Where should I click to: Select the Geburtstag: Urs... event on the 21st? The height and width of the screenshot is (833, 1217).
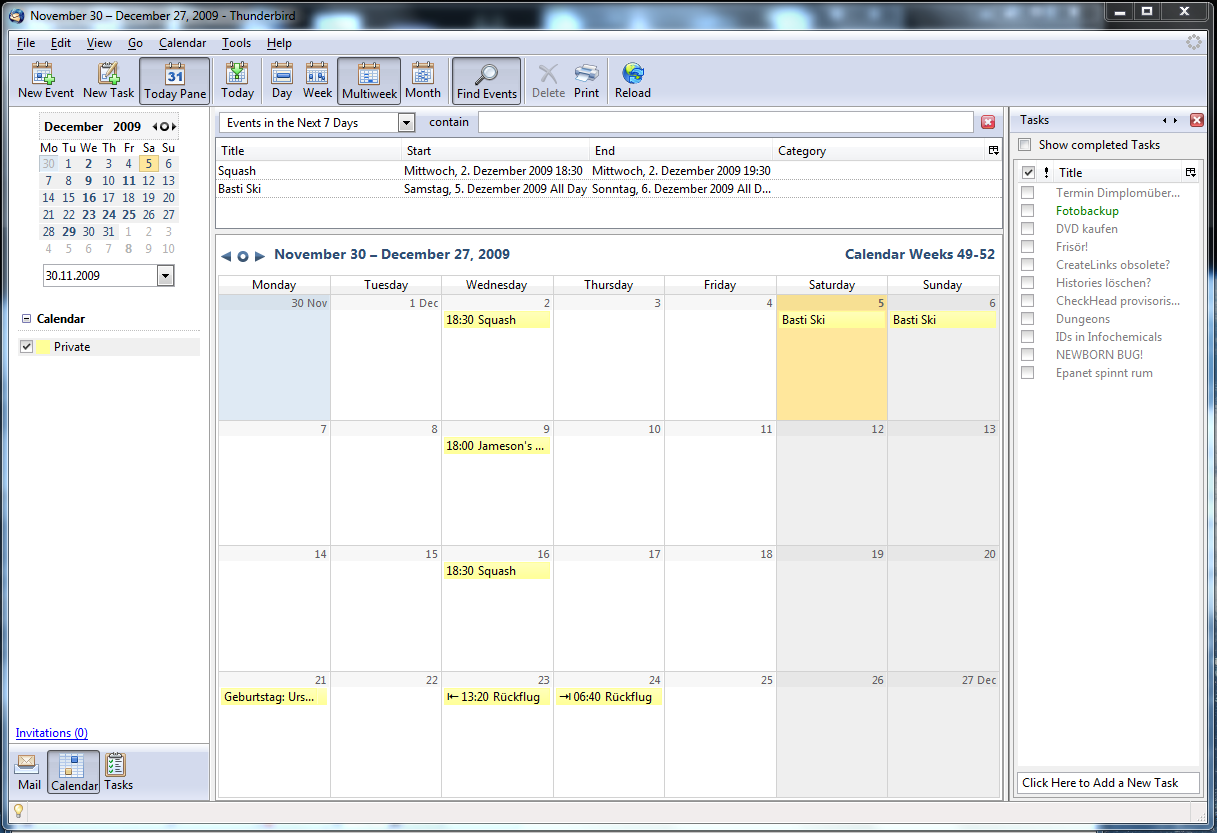click(x=274, y=697)
